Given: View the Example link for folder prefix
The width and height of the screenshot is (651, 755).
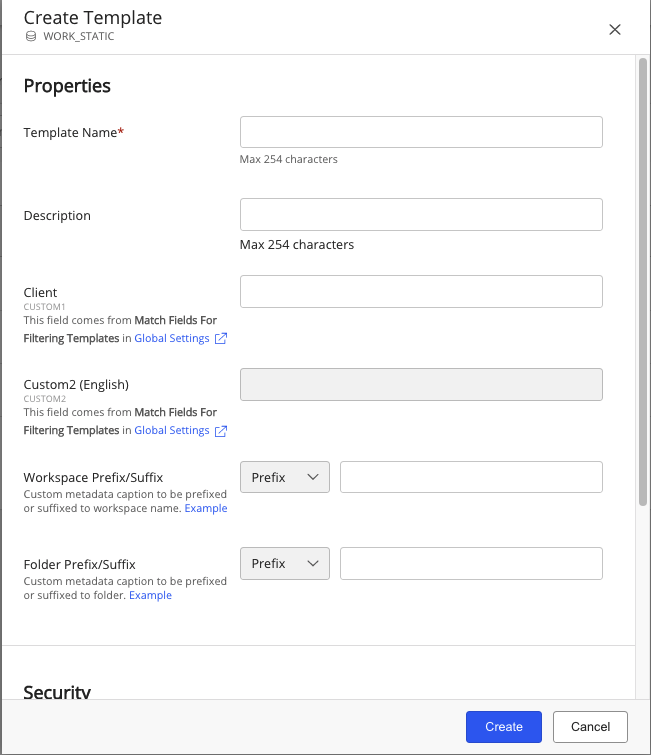Looking at the screenshot, I should click(150, 595).
